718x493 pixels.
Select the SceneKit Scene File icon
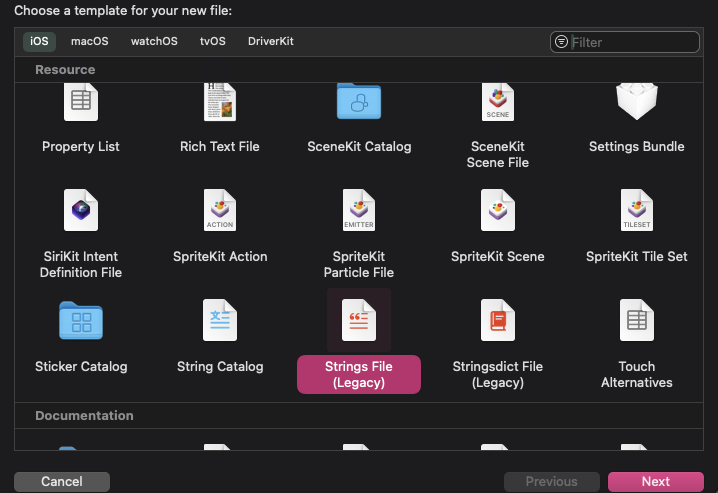point(498,102)
